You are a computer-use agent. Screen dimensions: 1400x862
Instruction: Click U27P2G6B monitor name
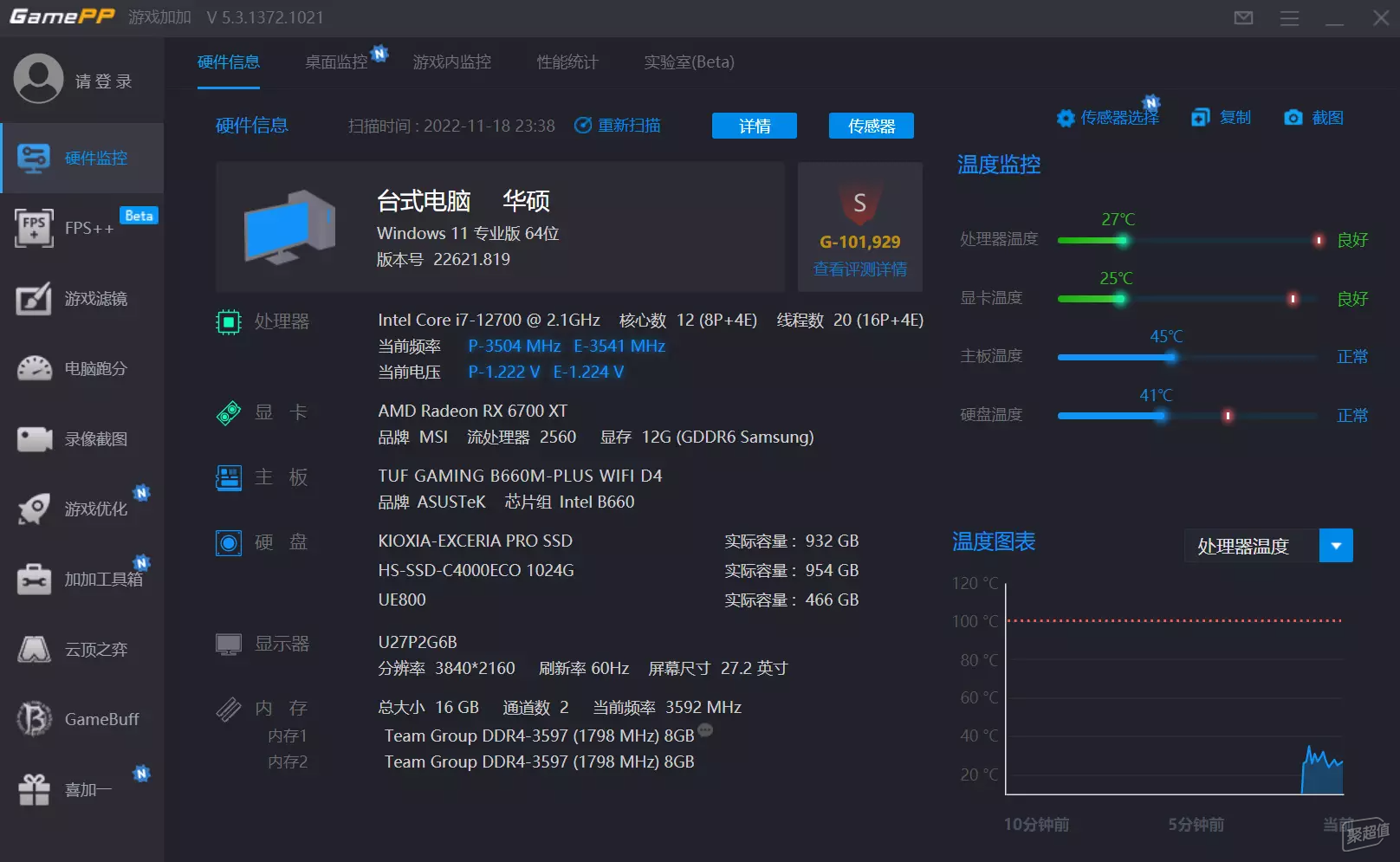point(418,643)
